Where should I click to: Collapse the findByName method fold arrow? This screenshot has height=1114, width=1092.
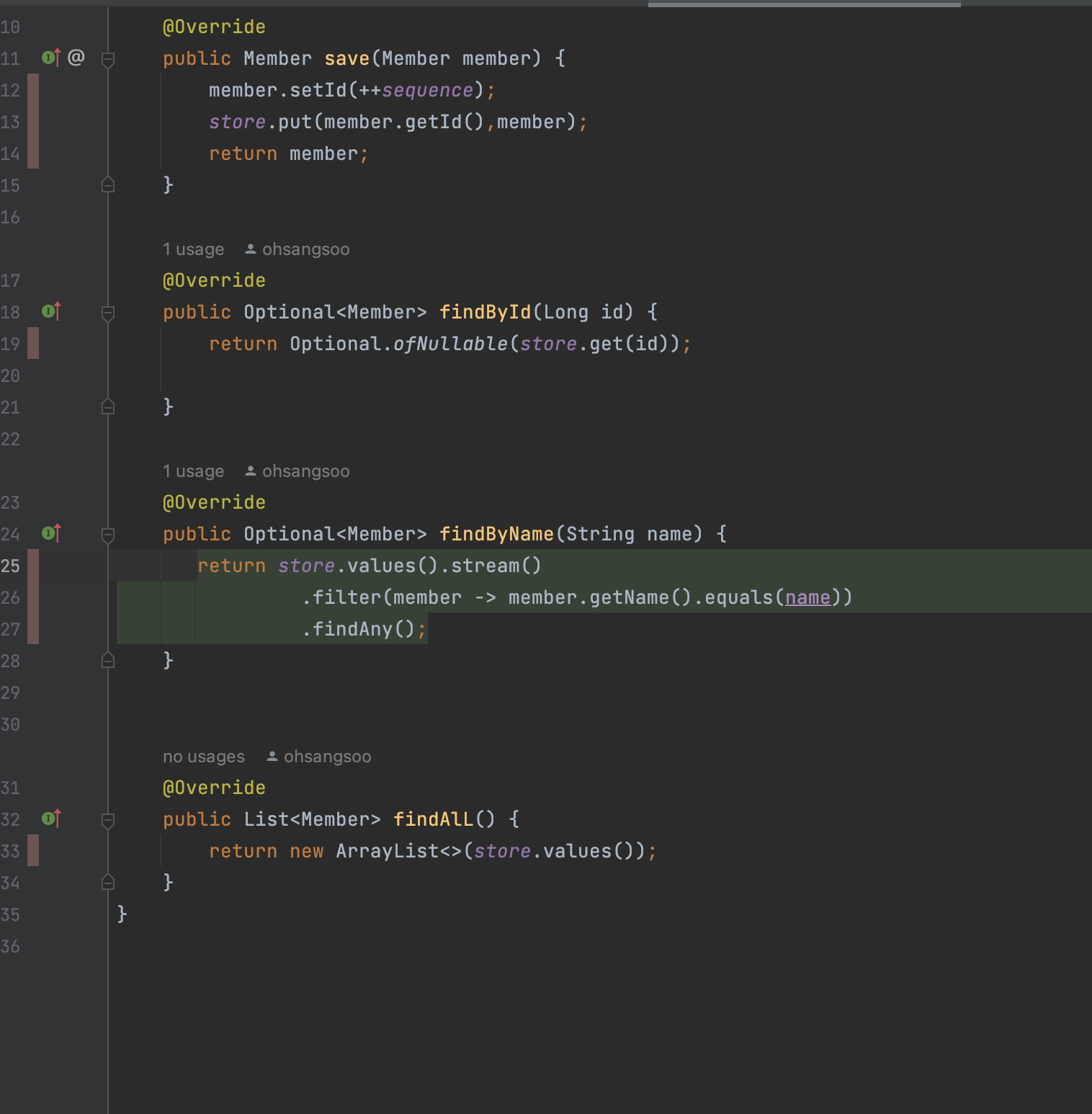tap(108, 535)
